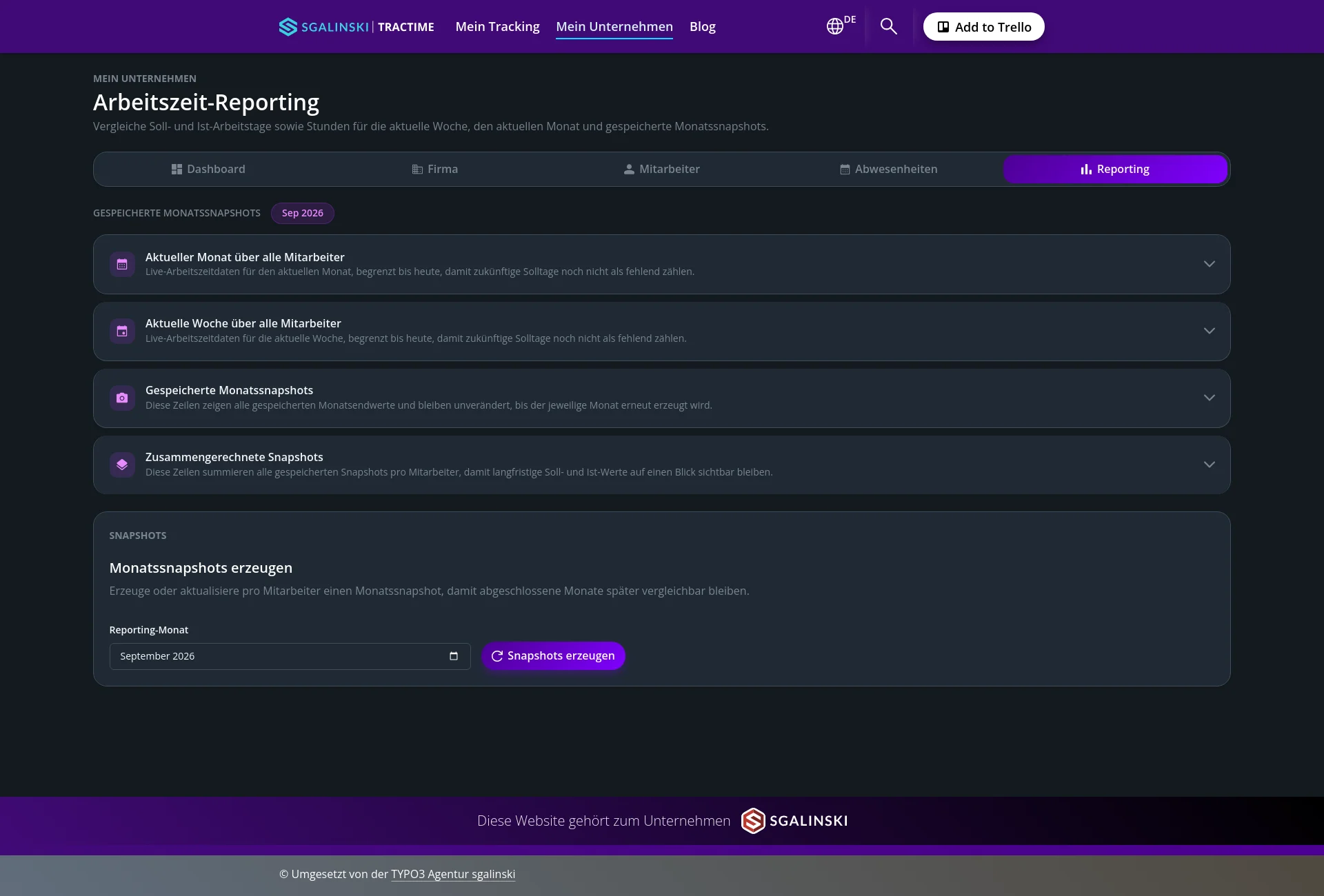1324x896 pixels.
Task: Click the Sgalinski footer logo
Action: tap(794, 821)
